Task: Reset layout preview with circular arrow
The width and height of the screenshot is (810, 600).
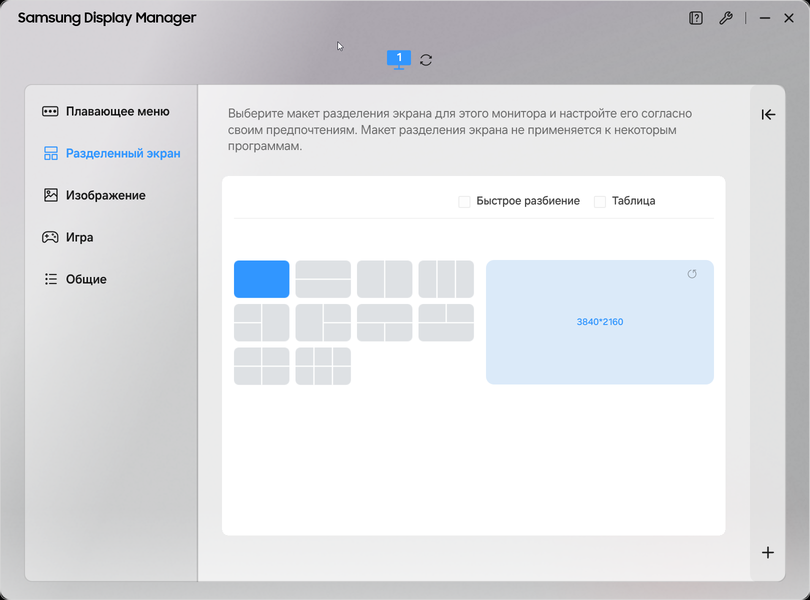Action: (692, 274)
